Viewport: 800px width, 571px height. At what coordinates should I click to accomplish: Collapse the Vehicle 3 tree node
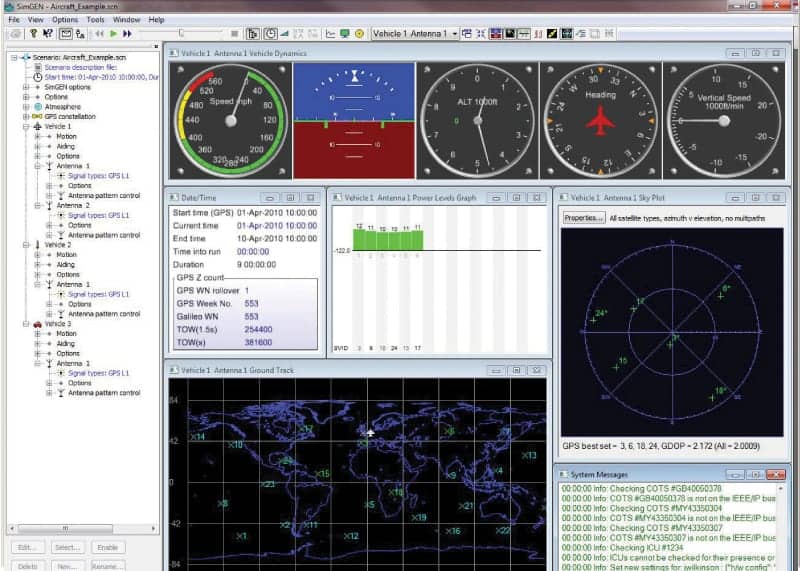pos(26,324)
